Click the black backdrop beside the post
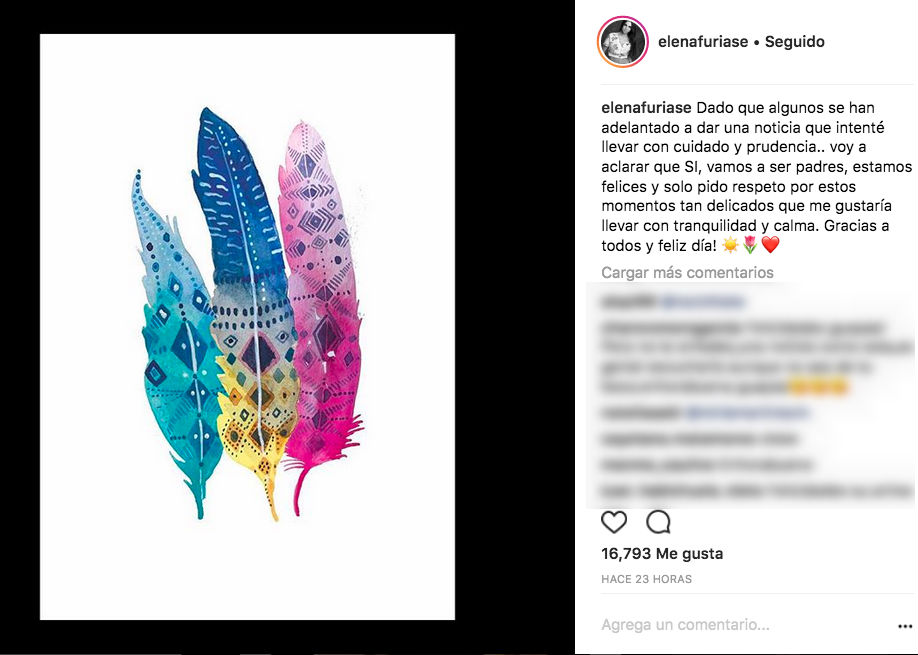Viewport: 918px width, 655px height. (x=515, y=327)
